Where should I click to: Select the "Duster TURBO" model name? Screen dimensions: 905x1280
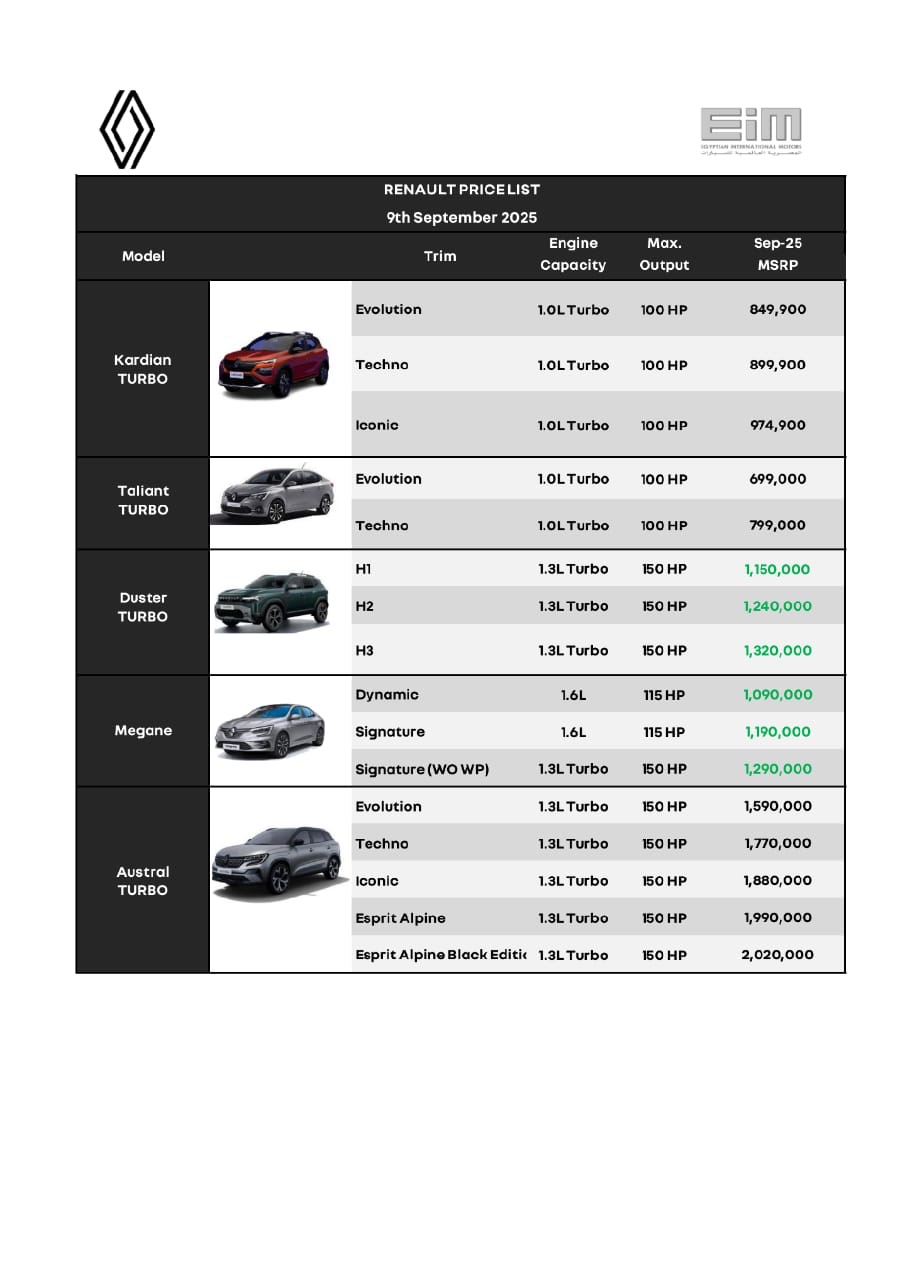pos(143,607)
